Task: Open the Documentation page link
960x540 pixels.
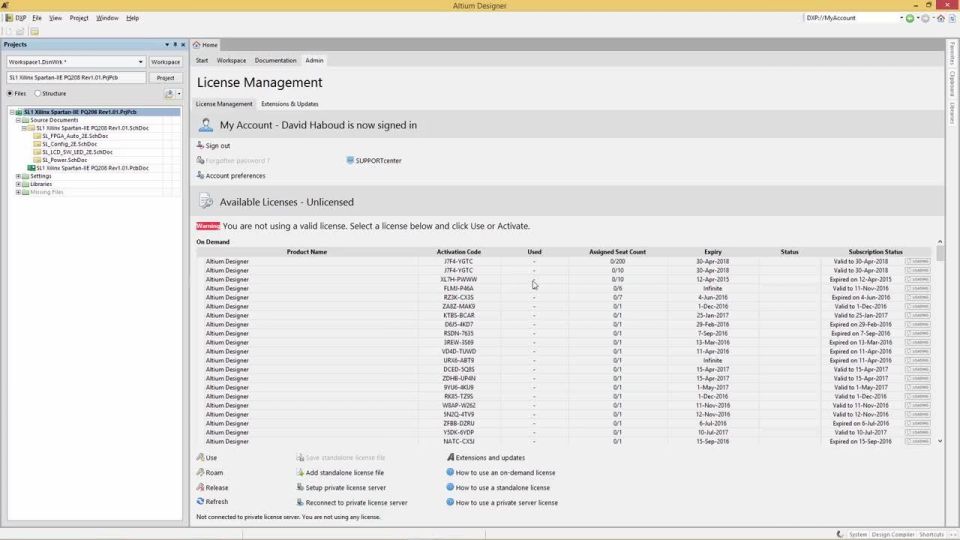Action: point(275,61)
